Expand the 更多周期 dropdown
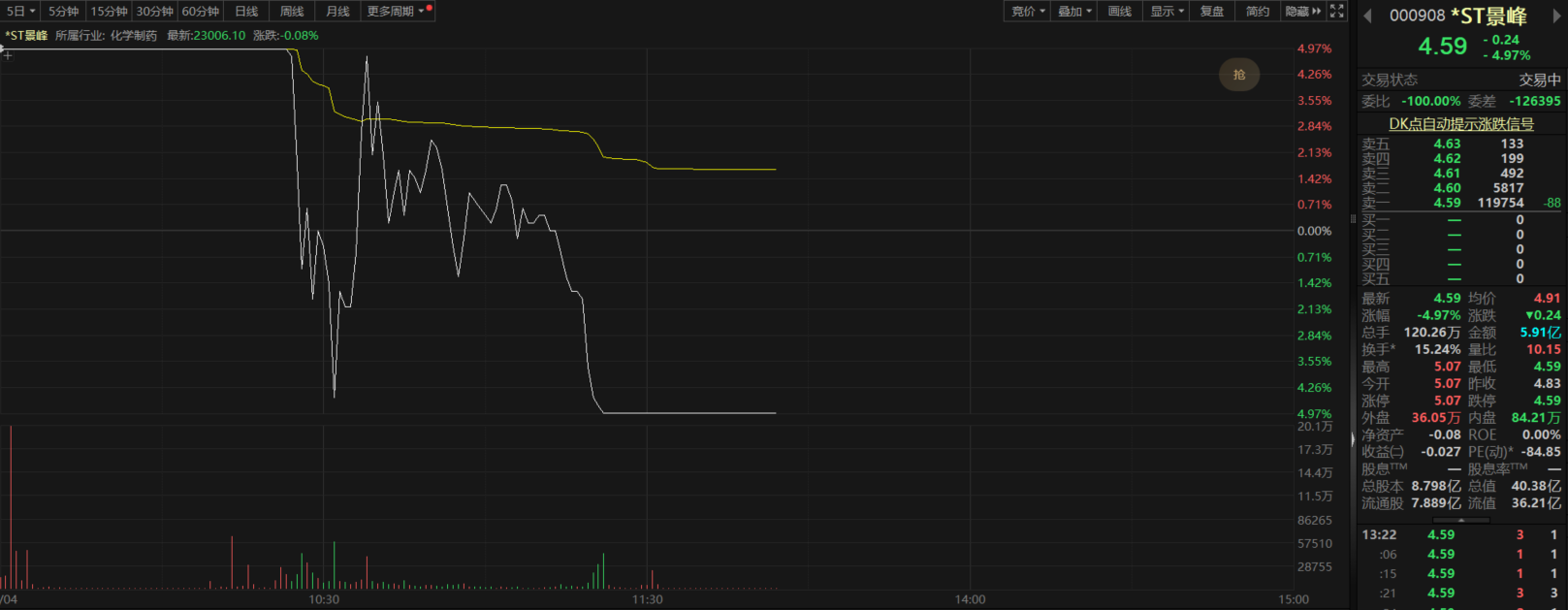The width and height of the screenshot is (1568, 610). coord(396,11)
